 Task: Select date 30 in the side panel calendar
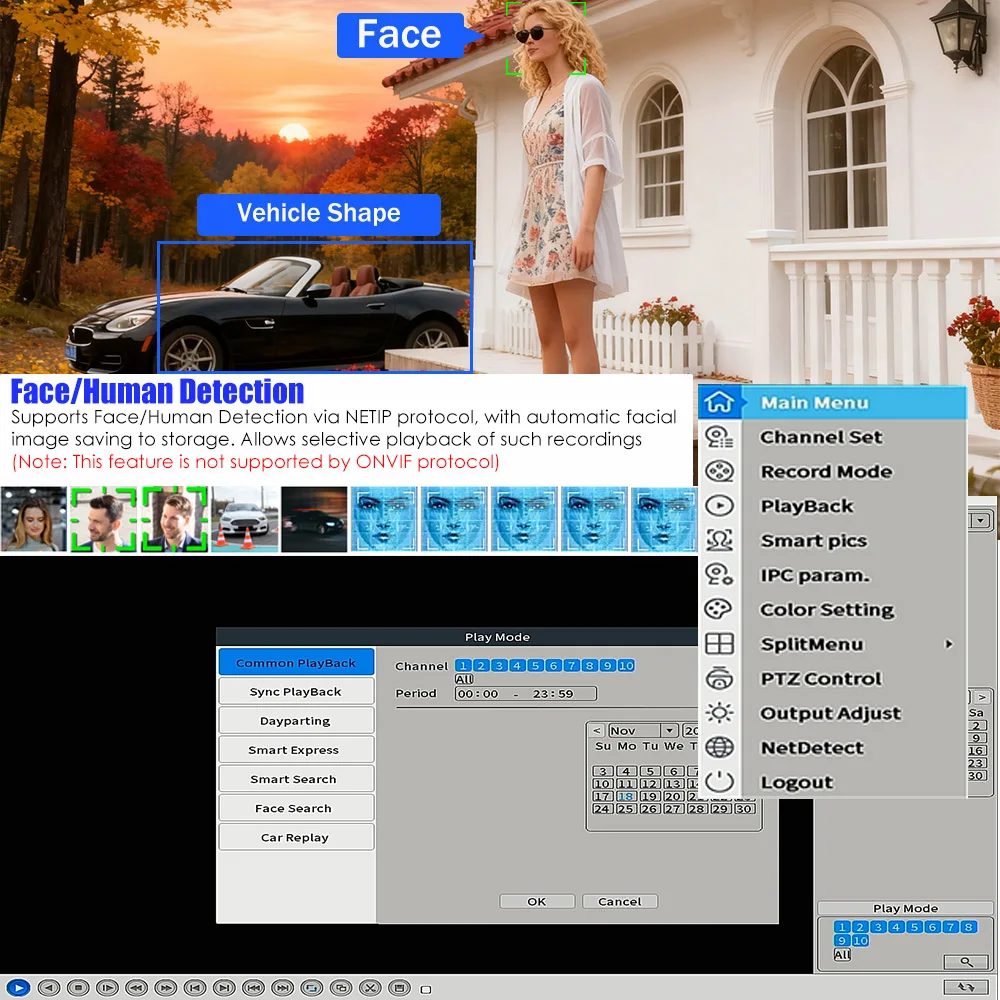click(976, 776)
